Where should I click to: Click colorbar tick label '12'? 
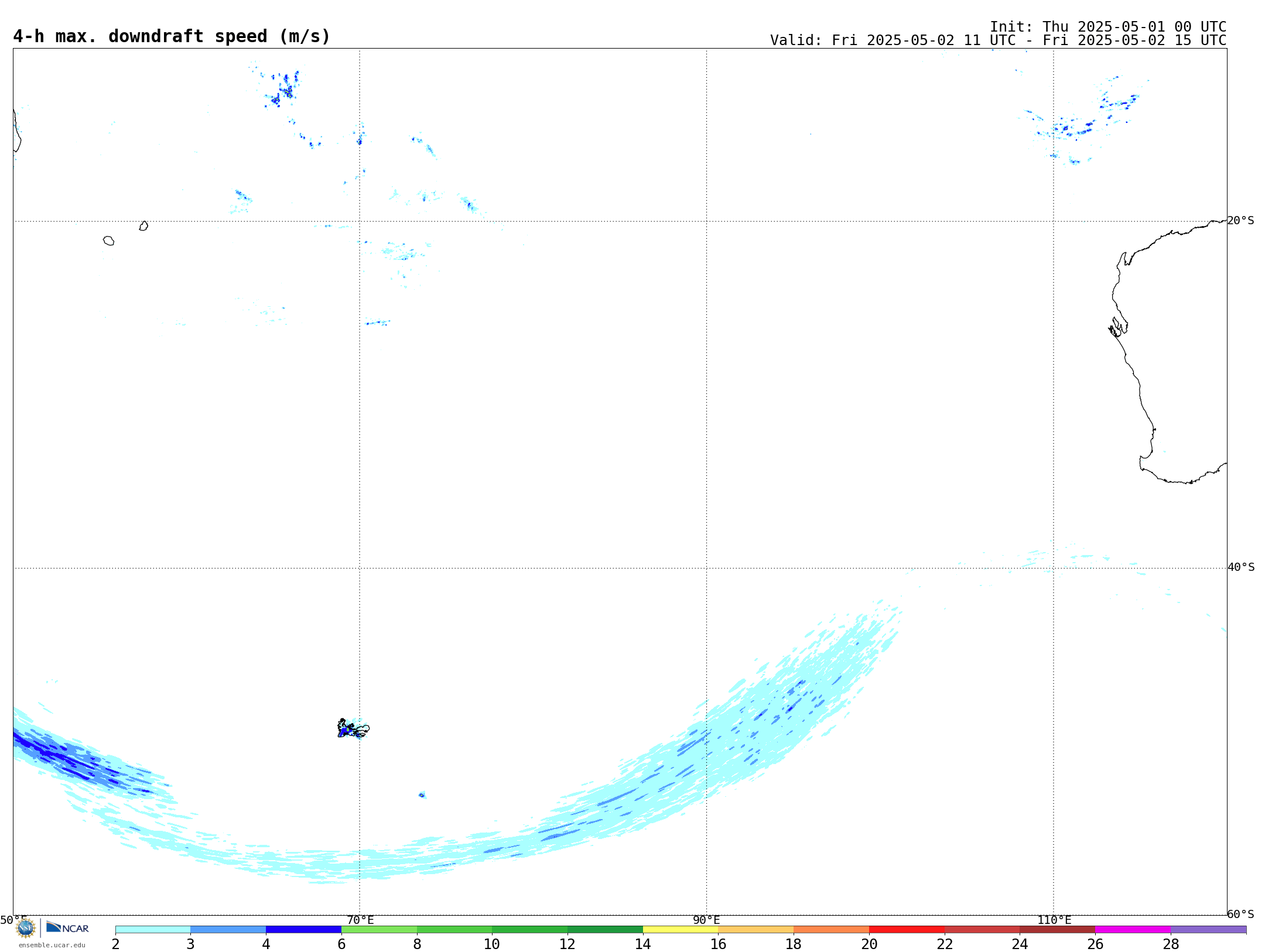click(567, 944)
